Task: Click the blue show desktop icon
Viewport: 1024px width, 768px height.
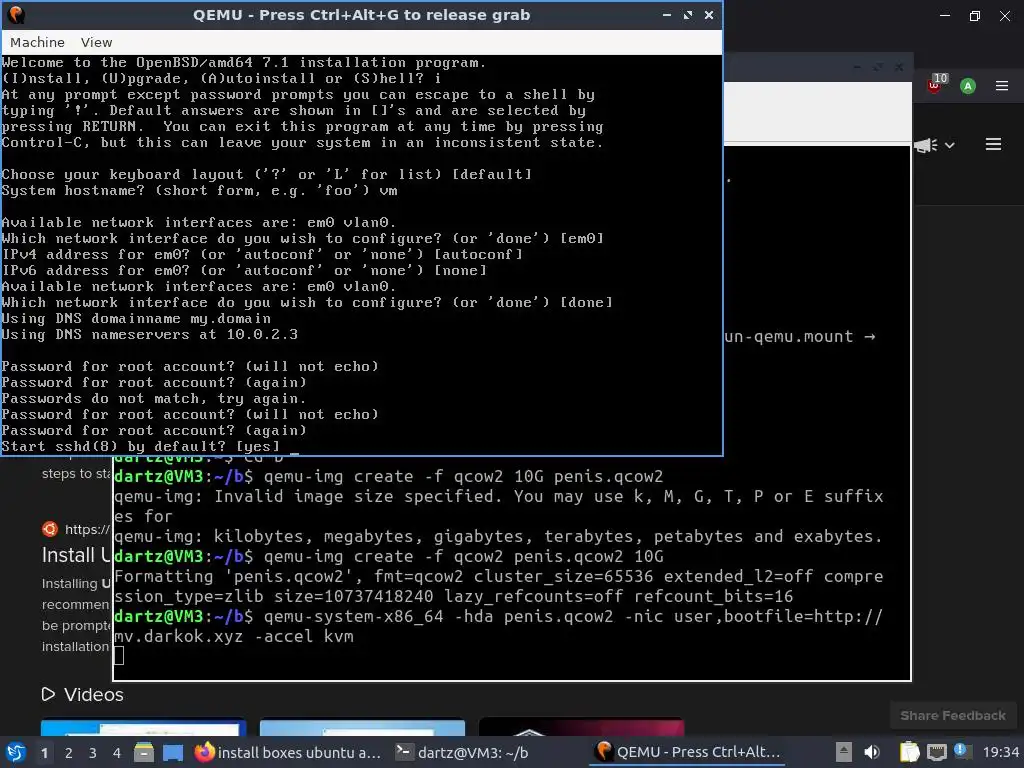Action: 173,752
